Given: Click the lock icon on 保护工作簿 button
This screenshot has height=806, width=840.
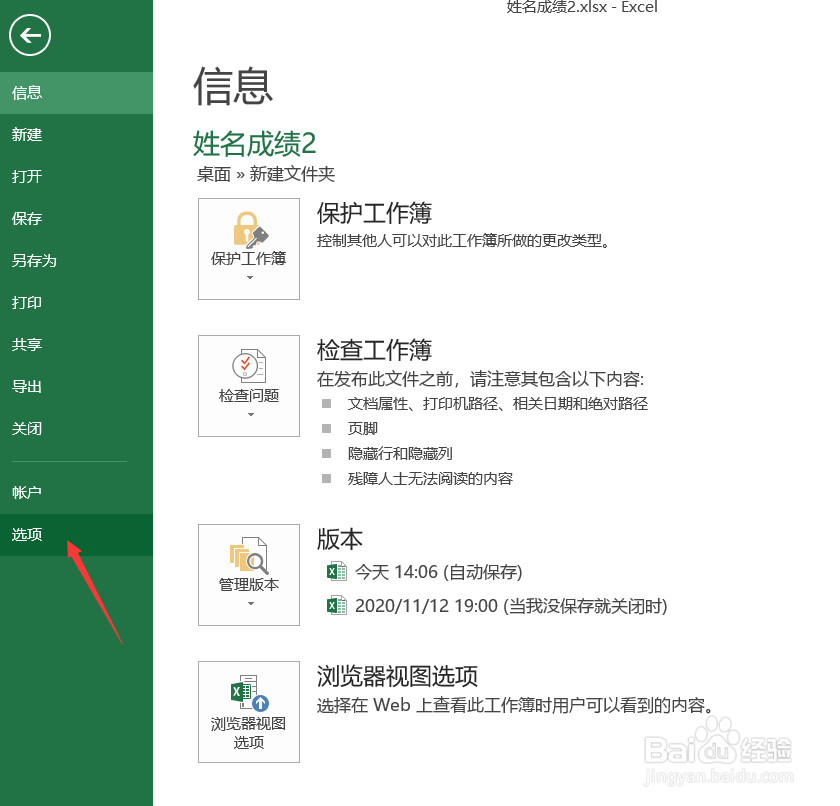Looking at the screenshot, I should click(248, 230).
